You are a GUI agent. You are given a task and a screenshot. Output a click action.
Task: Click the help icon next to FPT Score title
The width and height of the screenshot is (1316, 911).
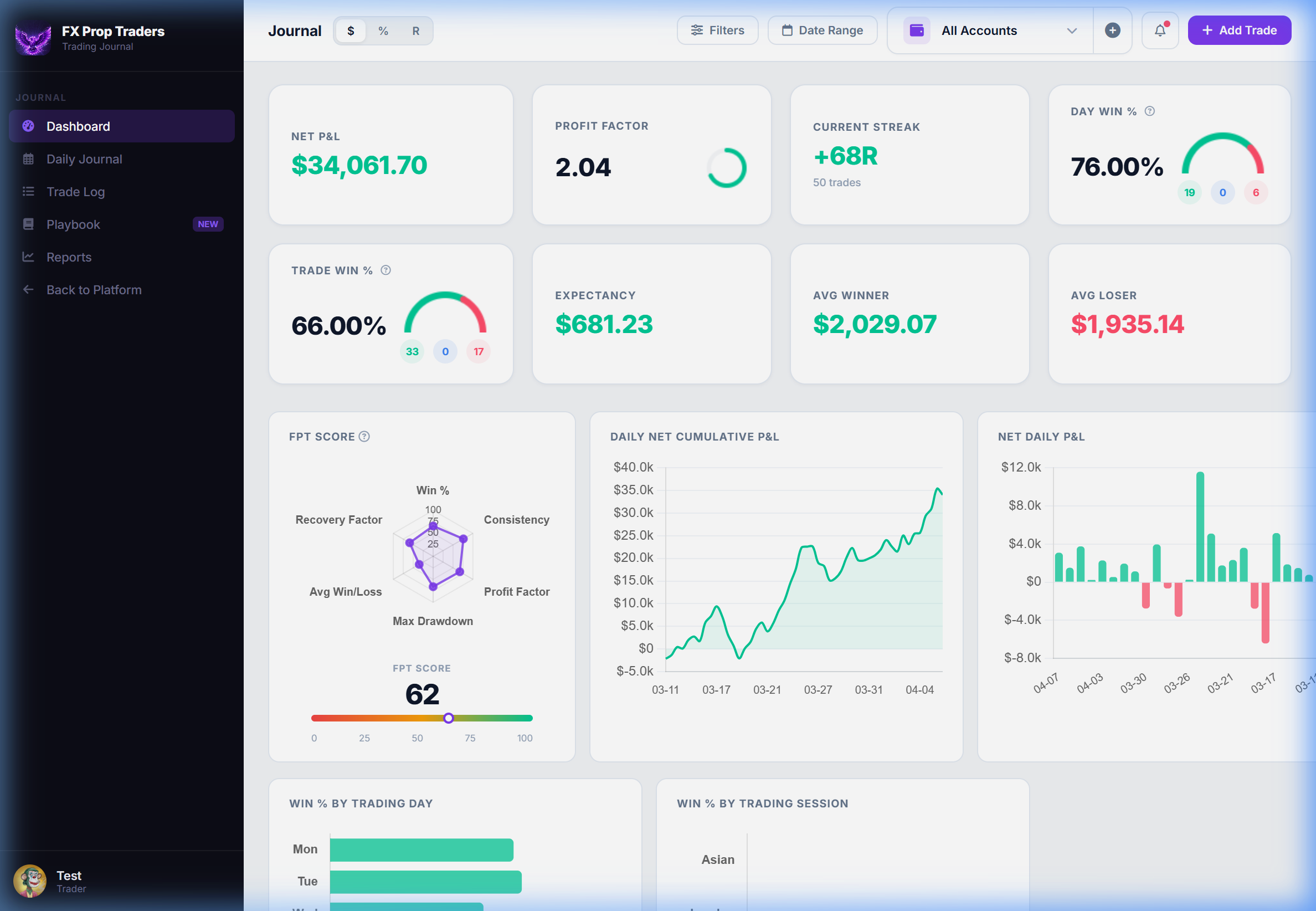(364, 436)
